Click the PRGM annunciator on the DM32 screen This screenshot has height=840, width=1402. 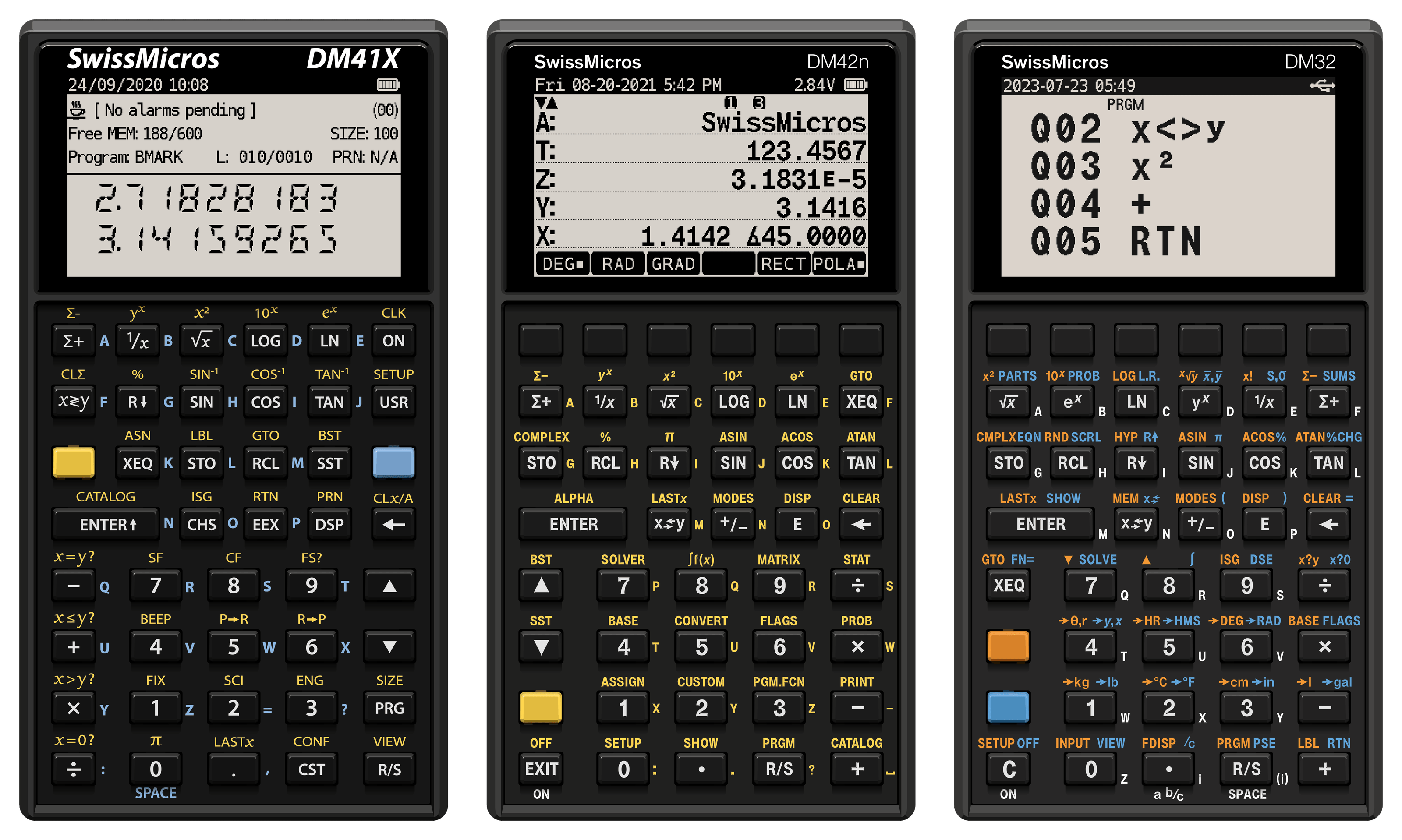(x=1125, y=105)
